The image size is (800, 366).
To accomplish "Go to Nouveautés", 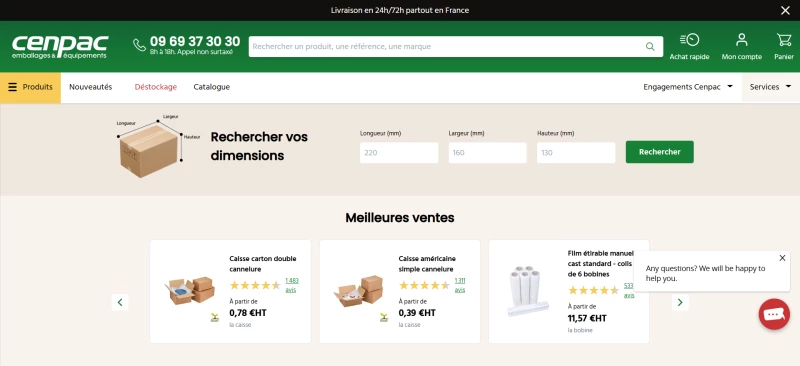I will 91,87.
